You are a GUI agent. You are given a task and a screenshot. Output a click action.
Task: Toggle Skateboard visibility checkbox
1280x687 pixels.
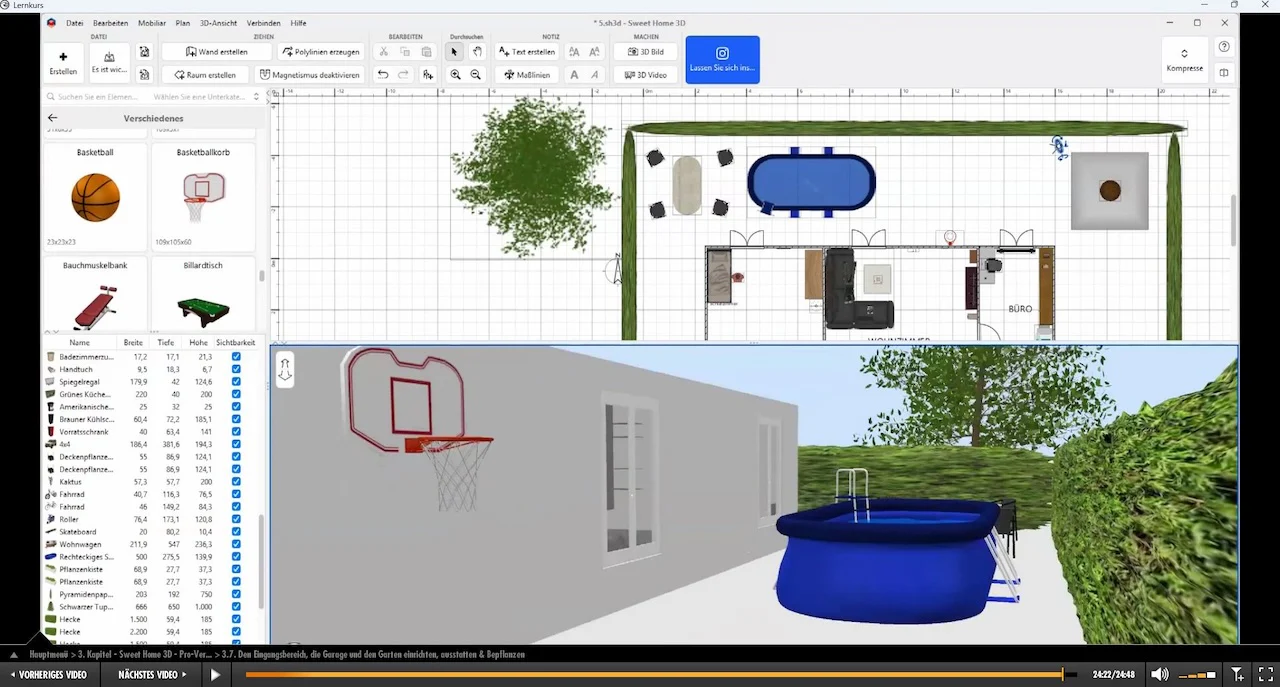(236, 532)
